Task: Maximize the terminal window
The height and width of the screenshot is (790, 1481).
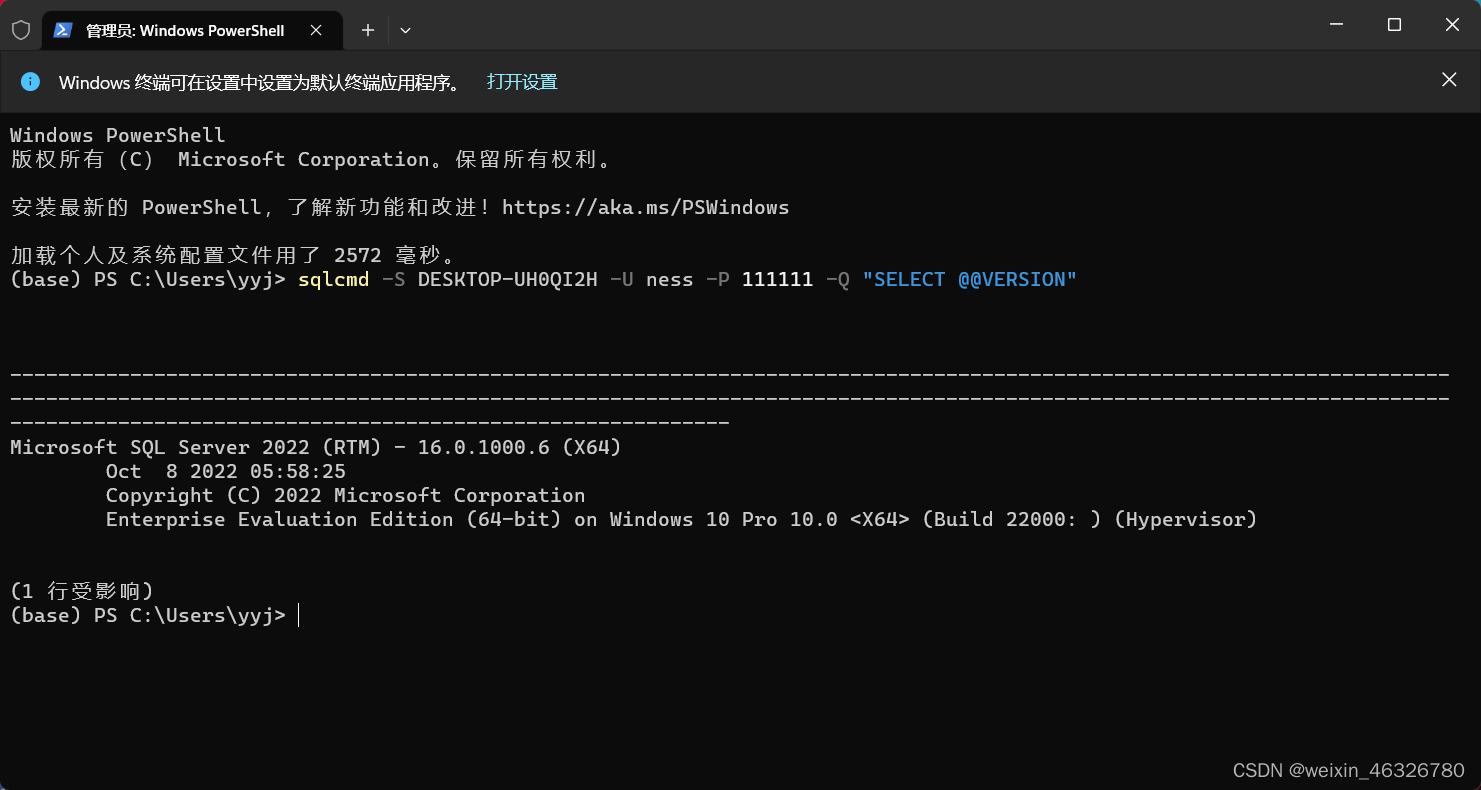Action: 1394,25
